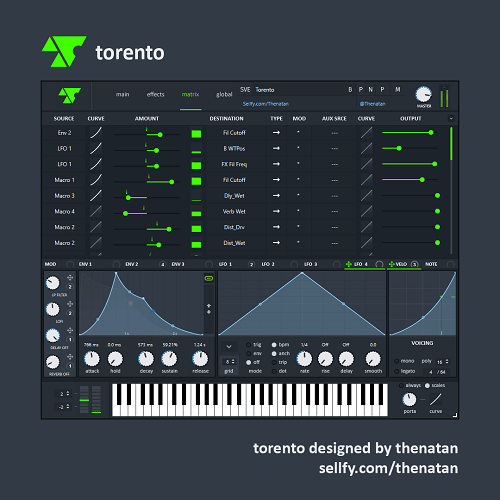Adjust the Env 2 output slider
The image size is (500, 500).
coord(410,133)
